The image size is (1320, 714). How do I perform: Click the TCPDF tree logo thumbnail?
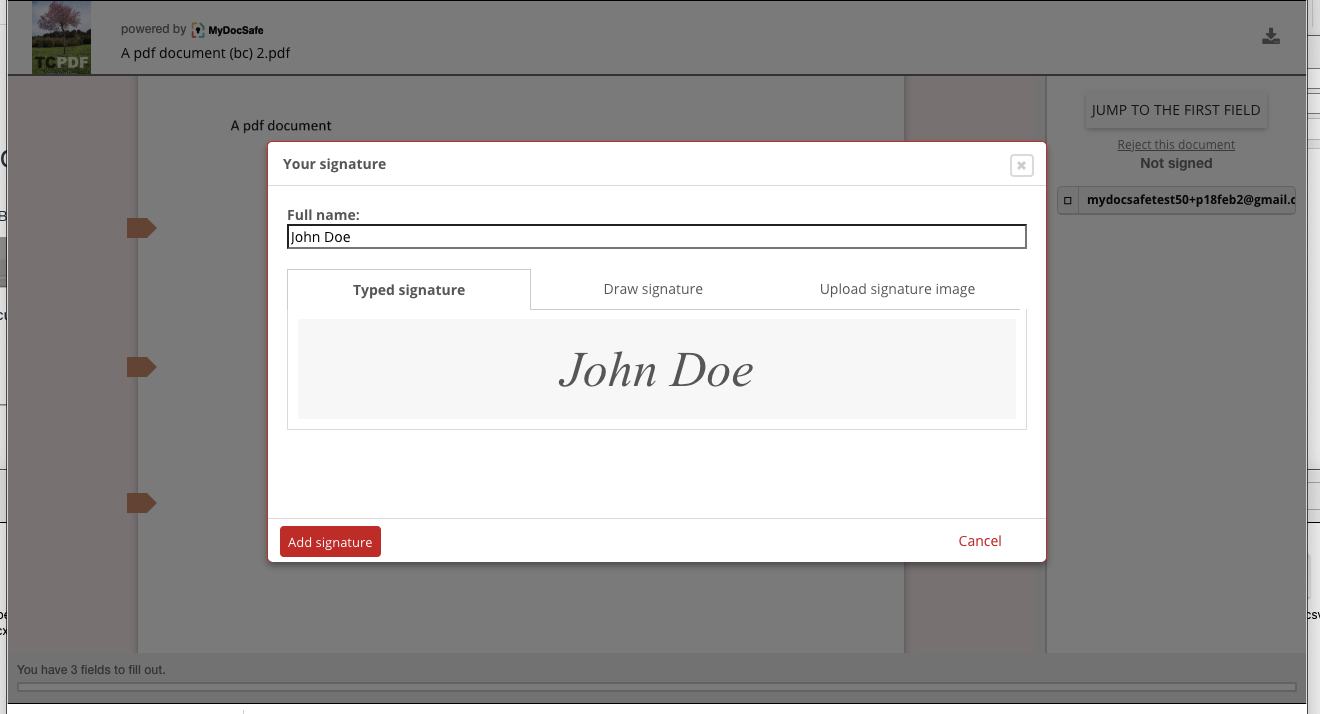pyautogui.click(x=61, y=38)
